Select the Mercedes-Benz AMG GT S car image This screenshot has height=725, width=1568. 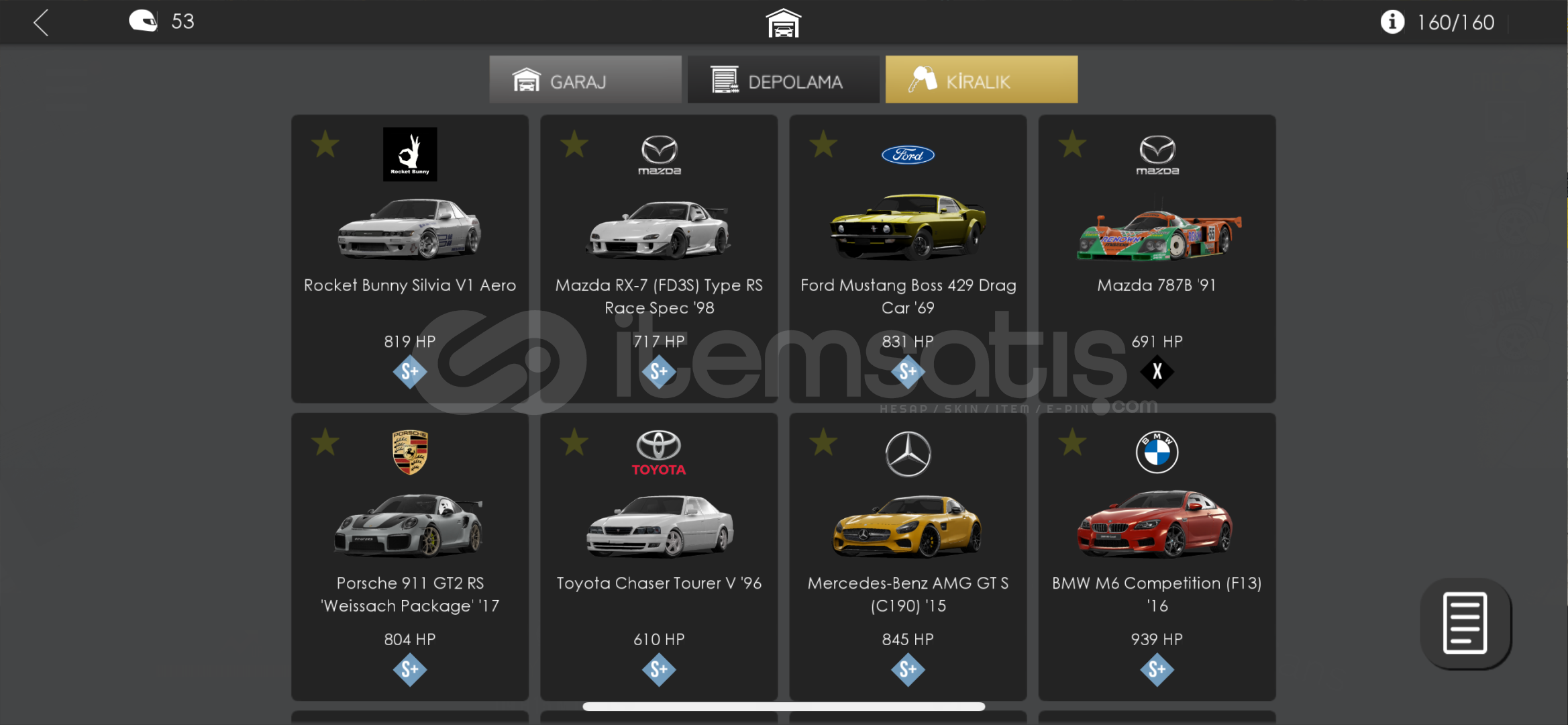click(908, 526)
